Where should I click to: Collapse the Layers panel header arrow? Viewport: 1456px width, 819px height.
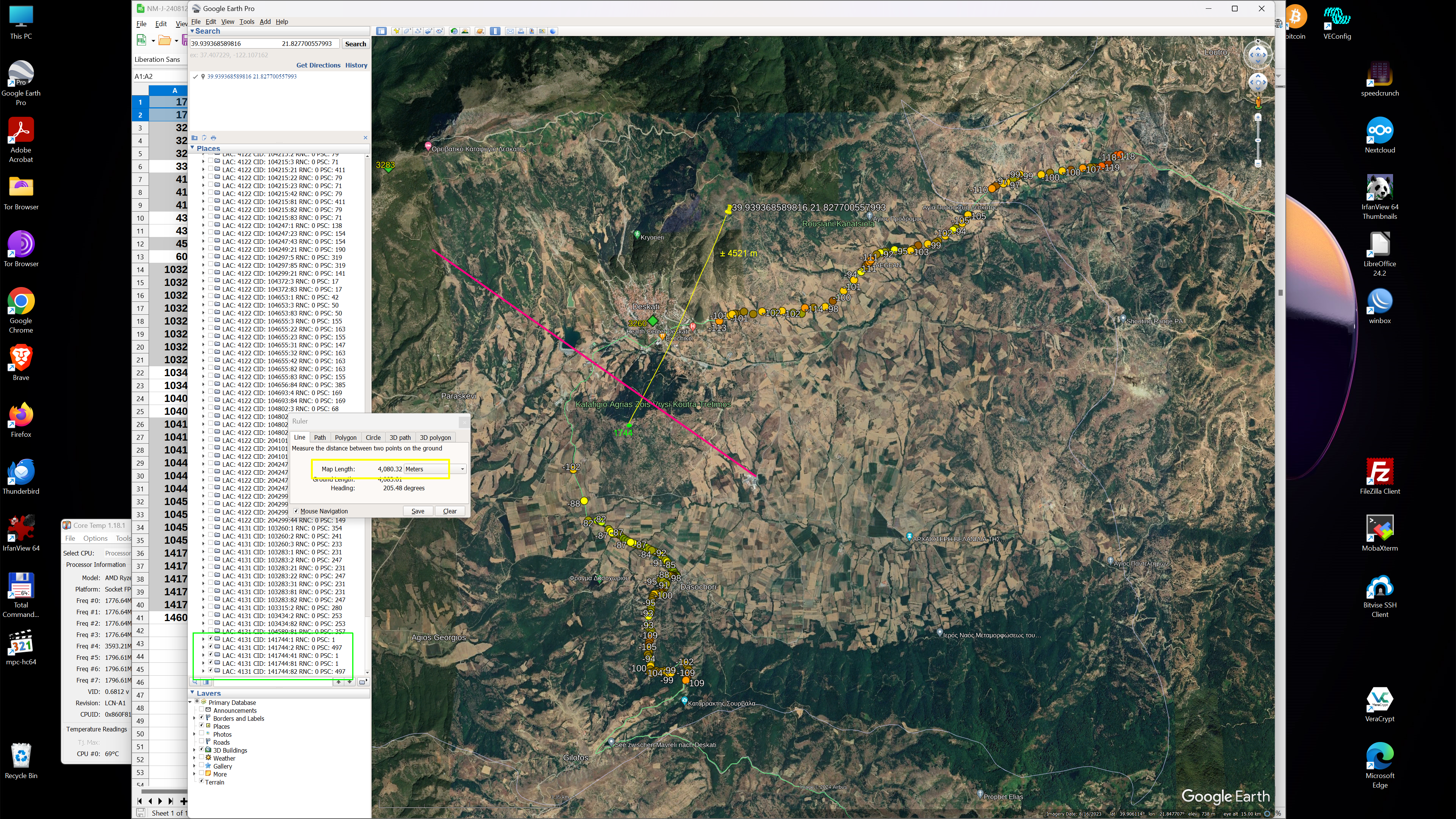(x=192, y=693)
